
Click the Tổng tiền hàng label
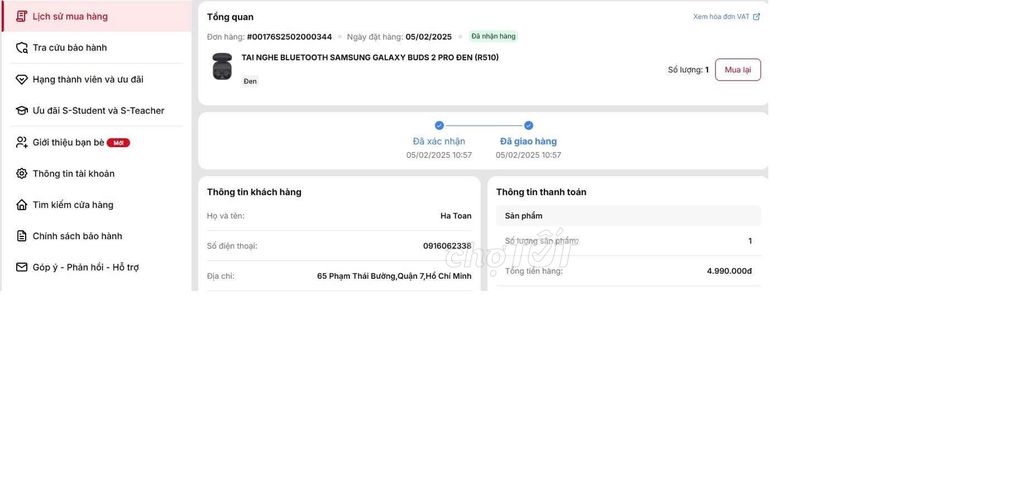534,271
